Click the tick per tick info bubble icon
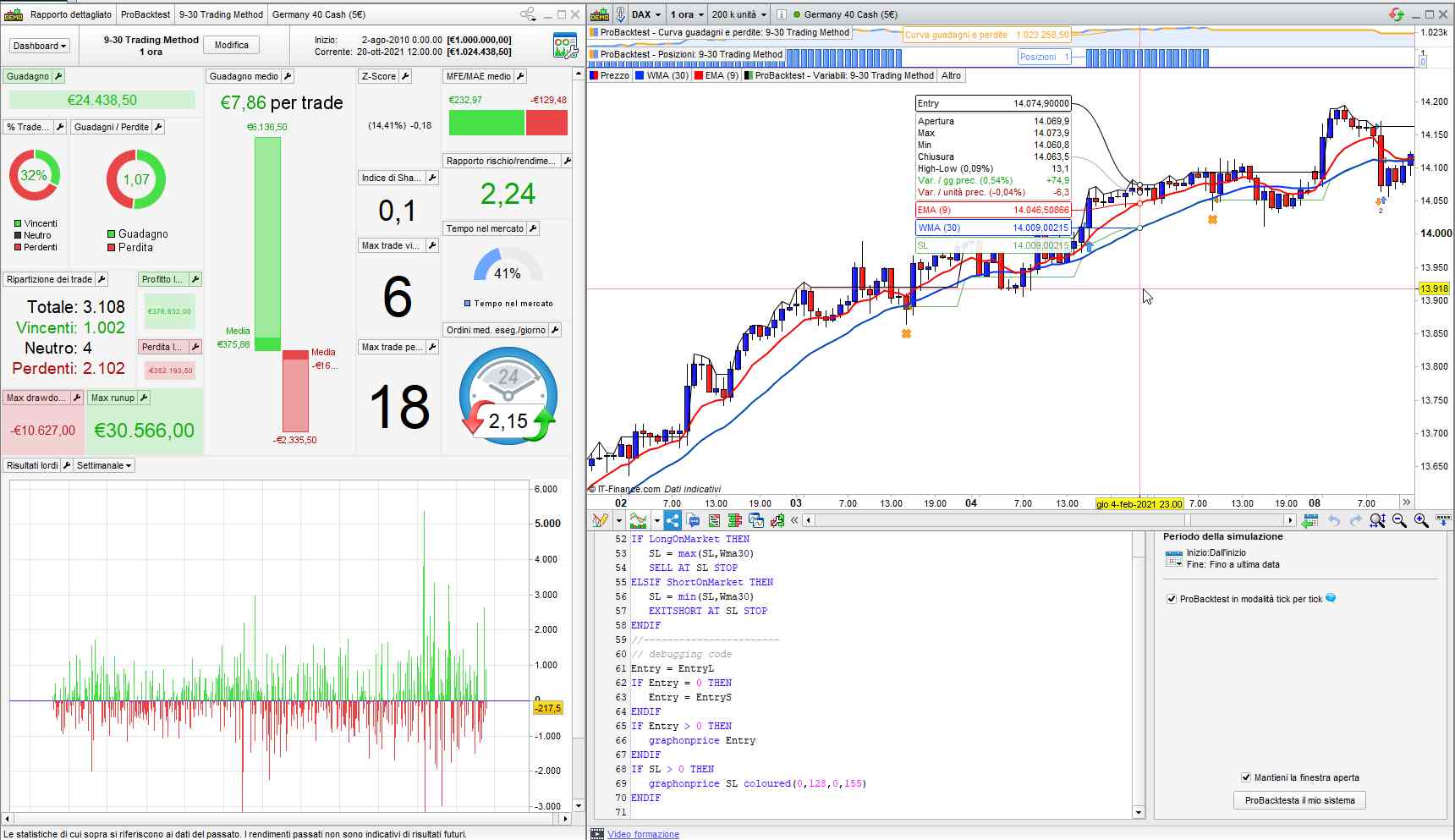 point(1331,598)
